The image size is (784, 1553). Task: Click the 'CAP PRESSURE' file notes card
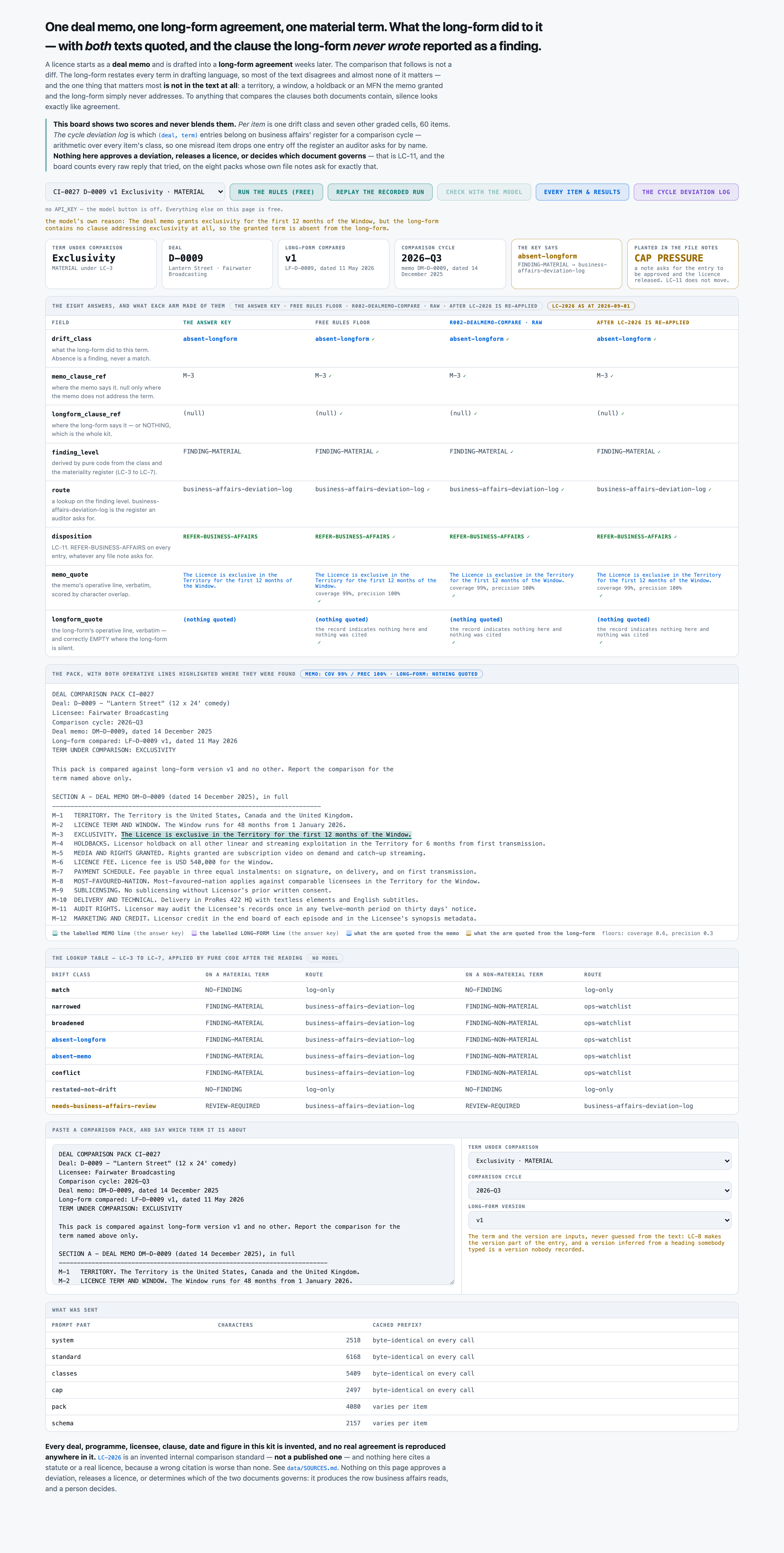(683, 264)
